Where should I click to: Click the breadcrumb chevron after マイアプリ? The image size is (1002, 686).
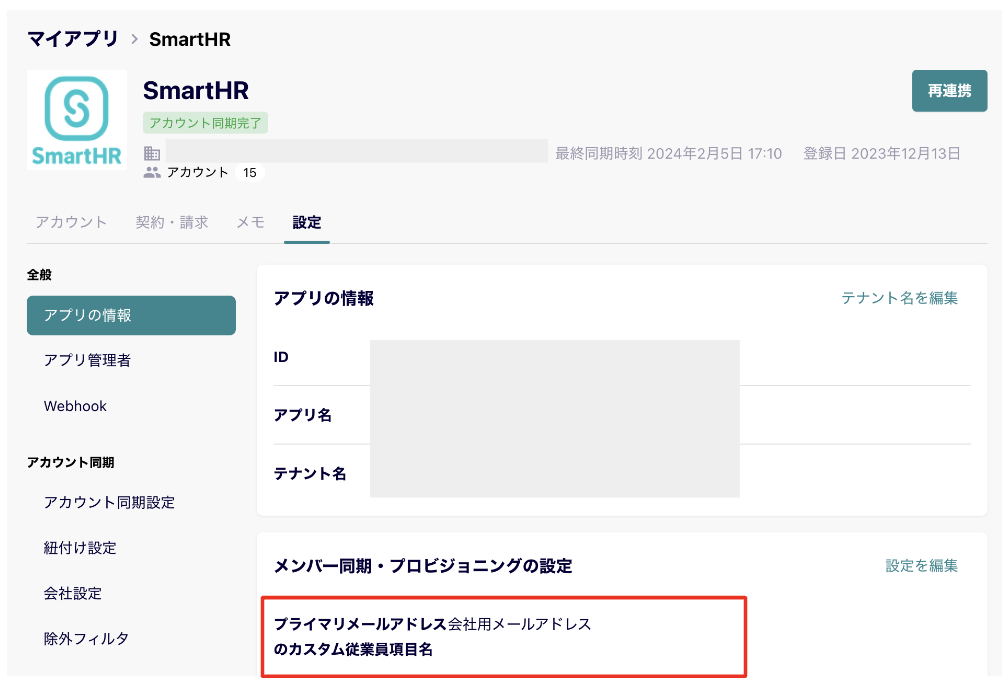tap(134, 39)
